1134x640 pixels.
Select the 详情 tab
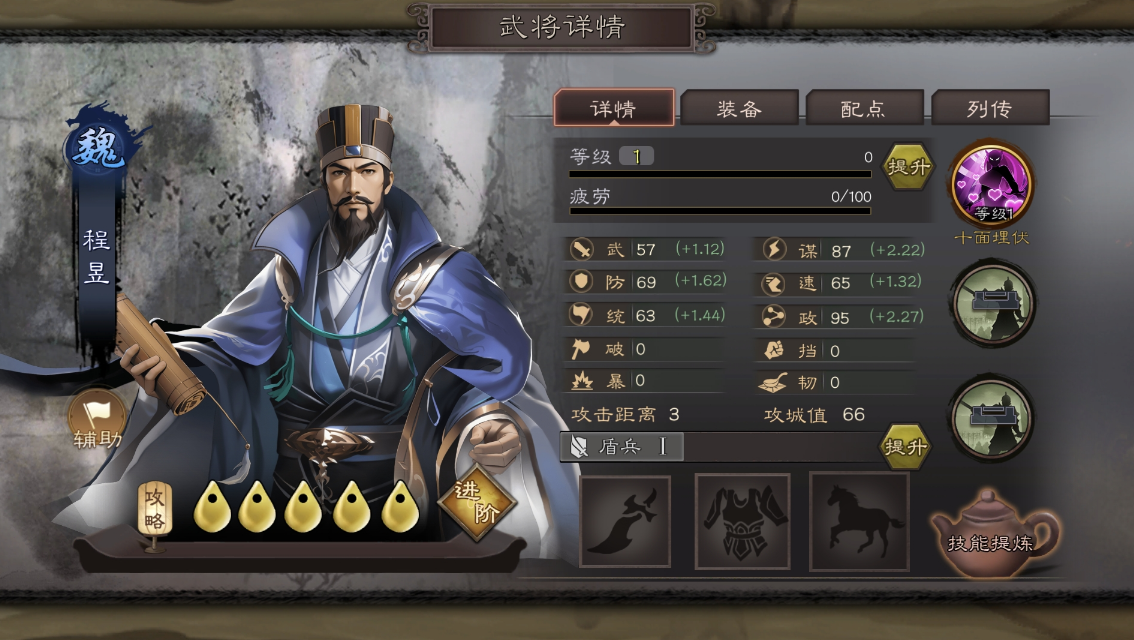point(614,108)
